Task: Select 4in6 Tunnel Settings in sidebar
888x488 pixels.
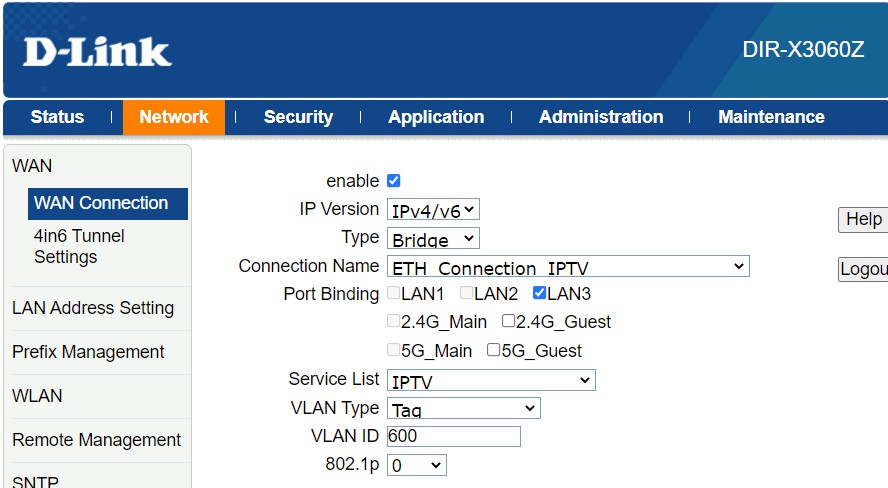Action: pyautogui.click(x=79, y=246)
